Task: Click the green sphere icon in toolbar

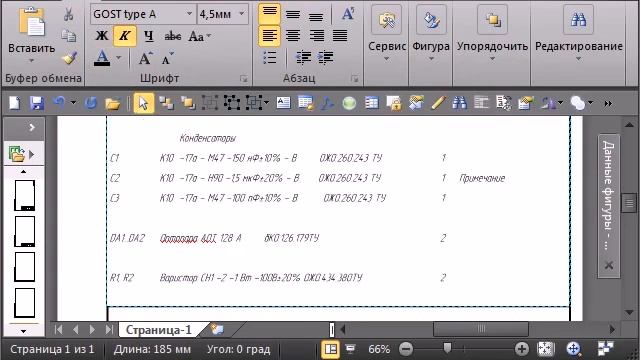Action: coord(349,103)
